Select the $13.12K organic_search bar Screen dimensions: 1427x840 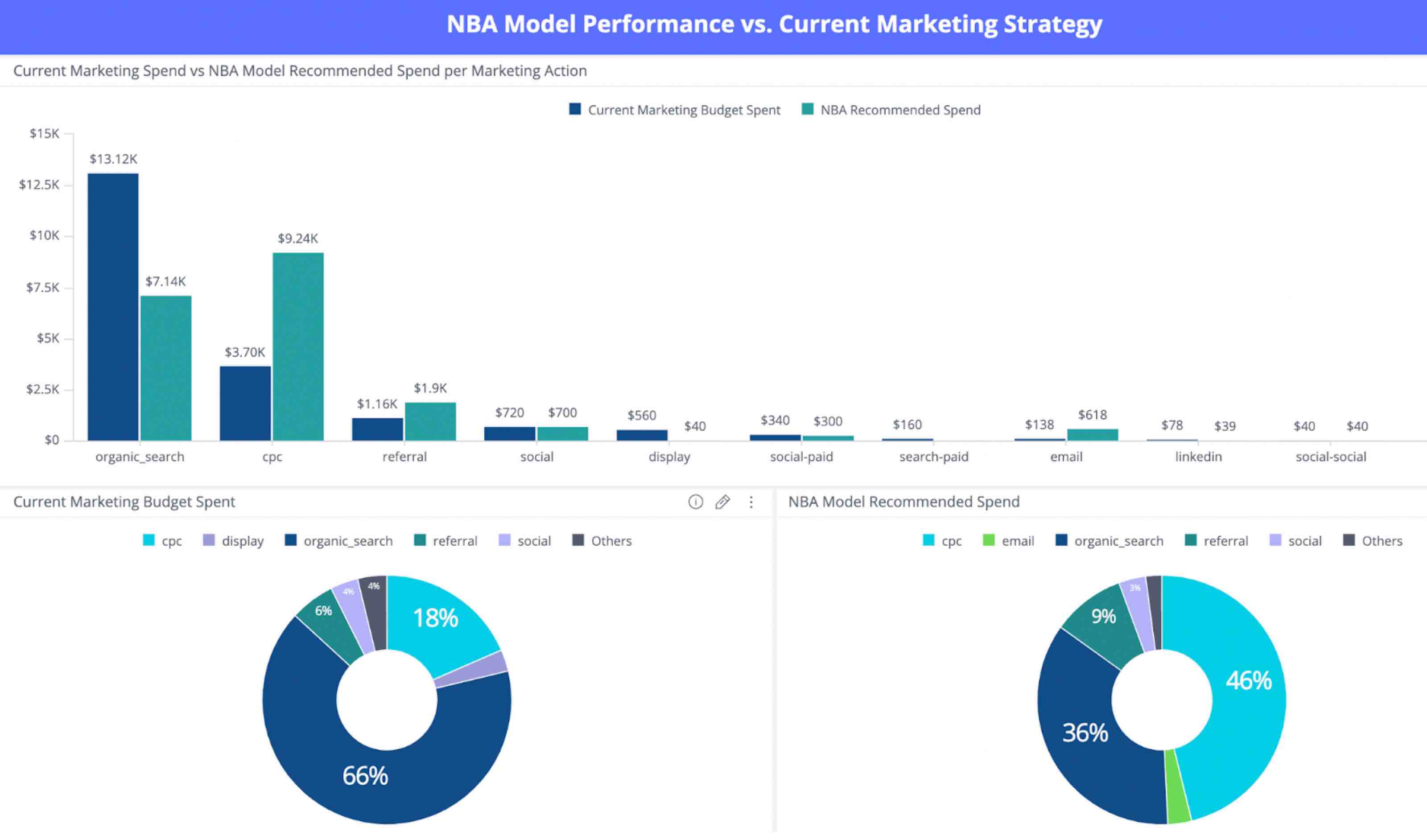click(x=113, y=307)
